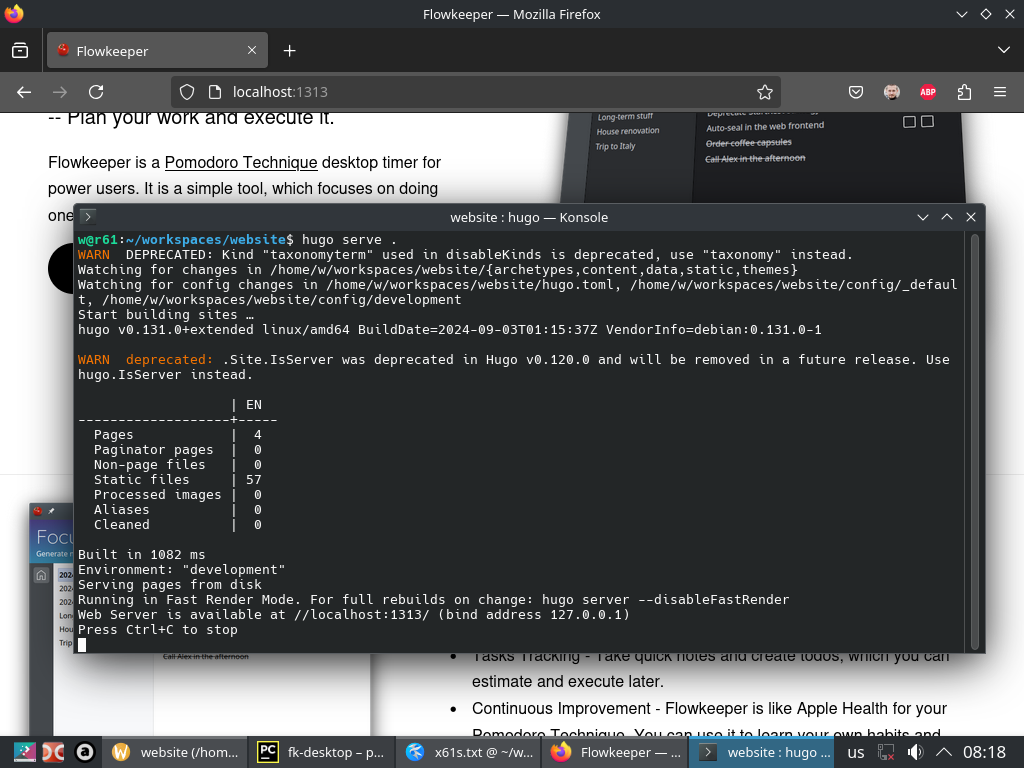Click the home icon in Flowkeeper screenshot
1024x768 pixels.
pos(41,575)
